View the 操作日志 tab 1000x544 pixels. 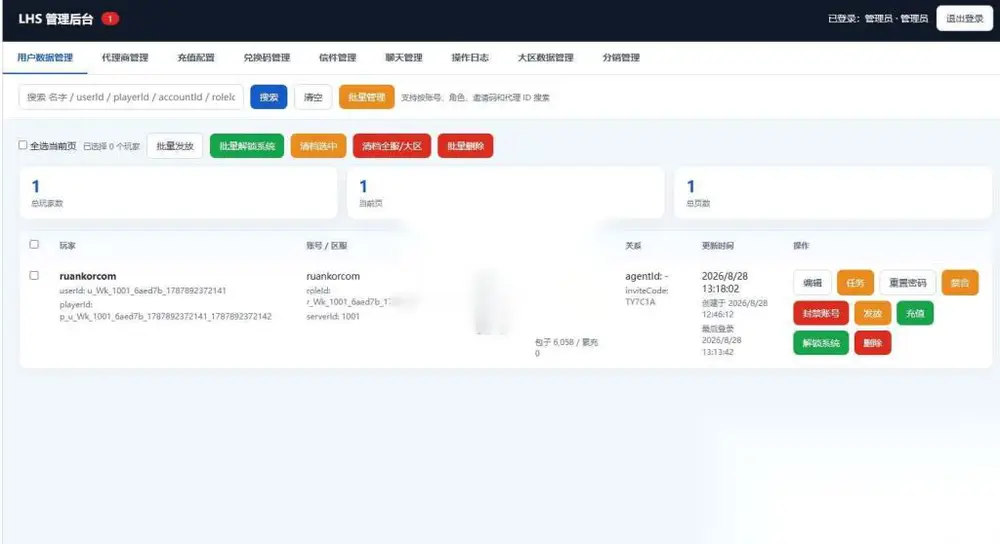[470, 57]
